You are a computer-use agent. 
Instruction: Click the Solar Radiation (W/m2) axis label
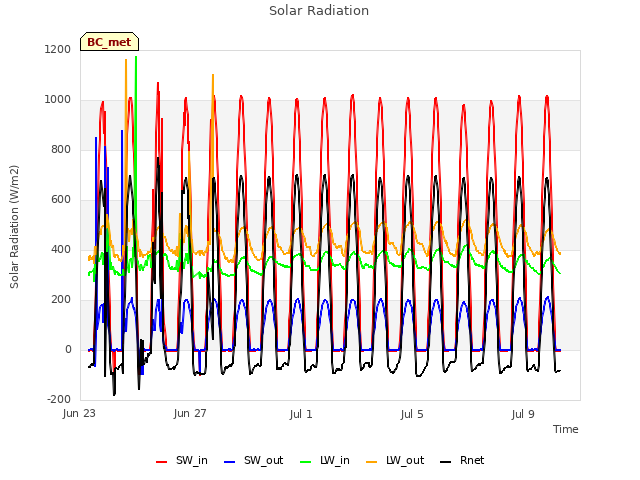(14, 227)
